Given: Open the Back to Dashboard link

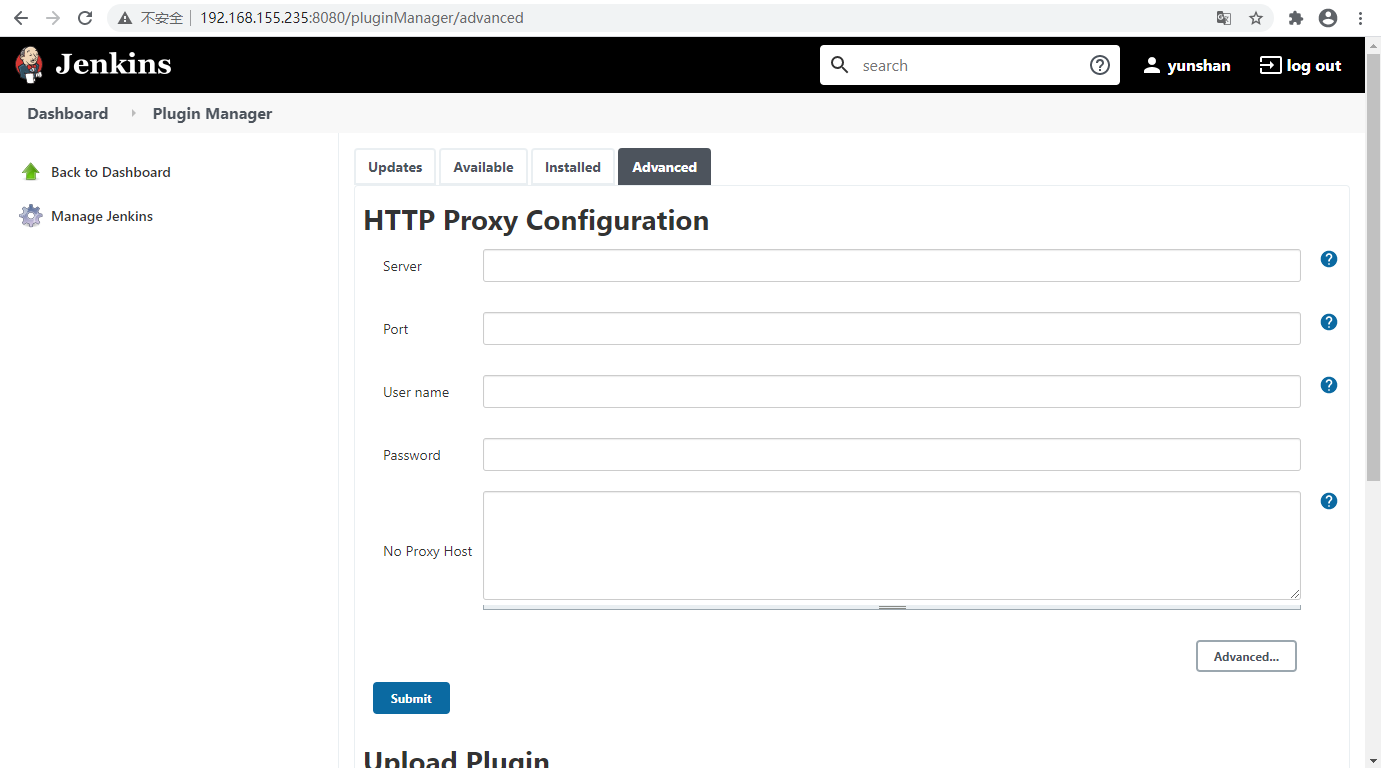Looking at the screenshot, I should [111, 172].
